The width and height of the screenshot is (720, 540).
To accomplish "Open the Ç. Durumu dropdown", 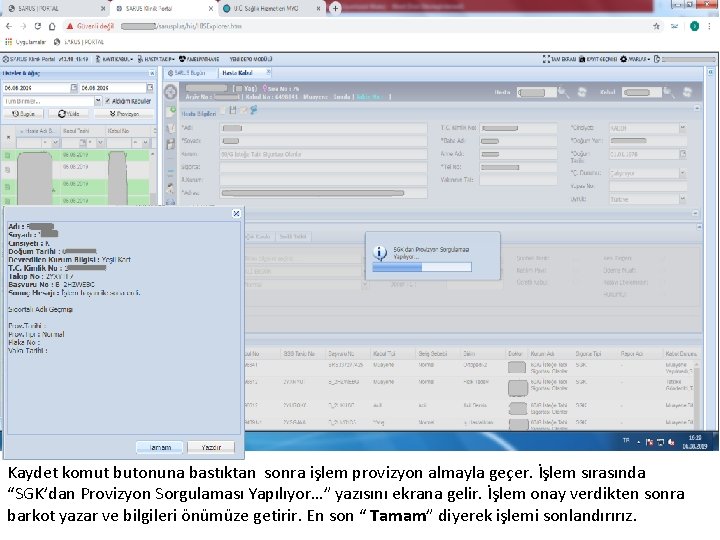I will 682,173.
